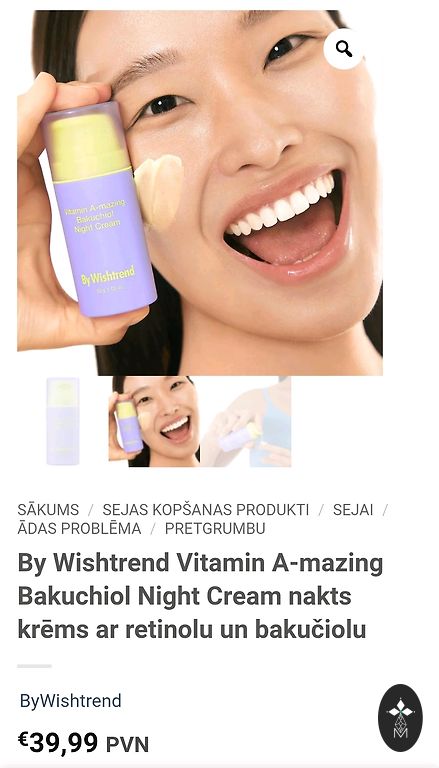The height and width of the screenshot is (768, 439).
Task: Click the cream smear on the cheek
Action: (159, 191)
